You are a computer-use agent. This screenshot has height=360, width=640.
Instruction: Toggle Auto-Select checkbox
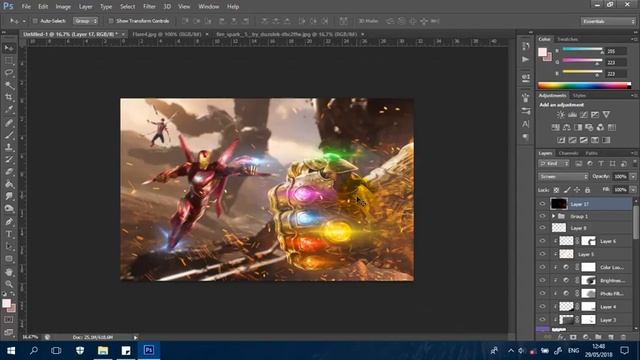coord(35,21)
